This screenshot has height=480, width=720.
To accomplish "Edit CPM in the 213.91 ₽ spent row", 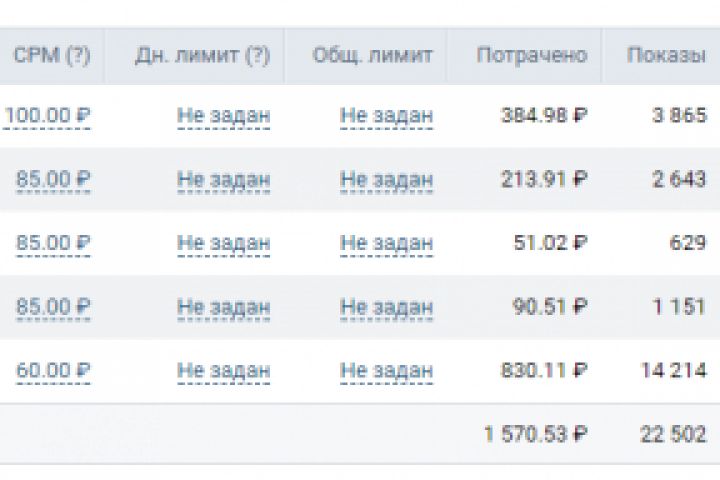I will tap(53, 179).
